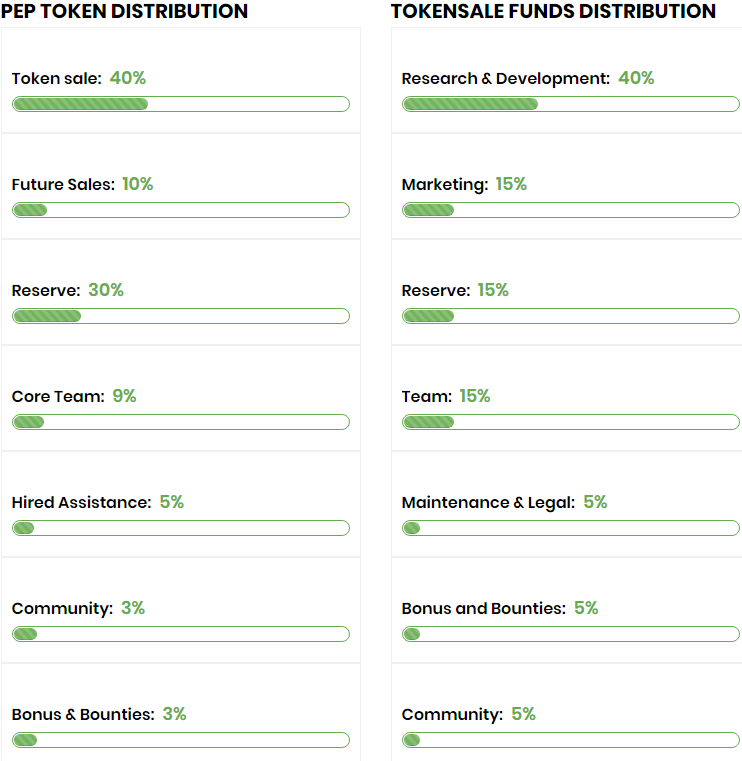This screenshot has height=761, width=742.
Task: Click the Future Sales progress bar
Action: click(180, 210)
